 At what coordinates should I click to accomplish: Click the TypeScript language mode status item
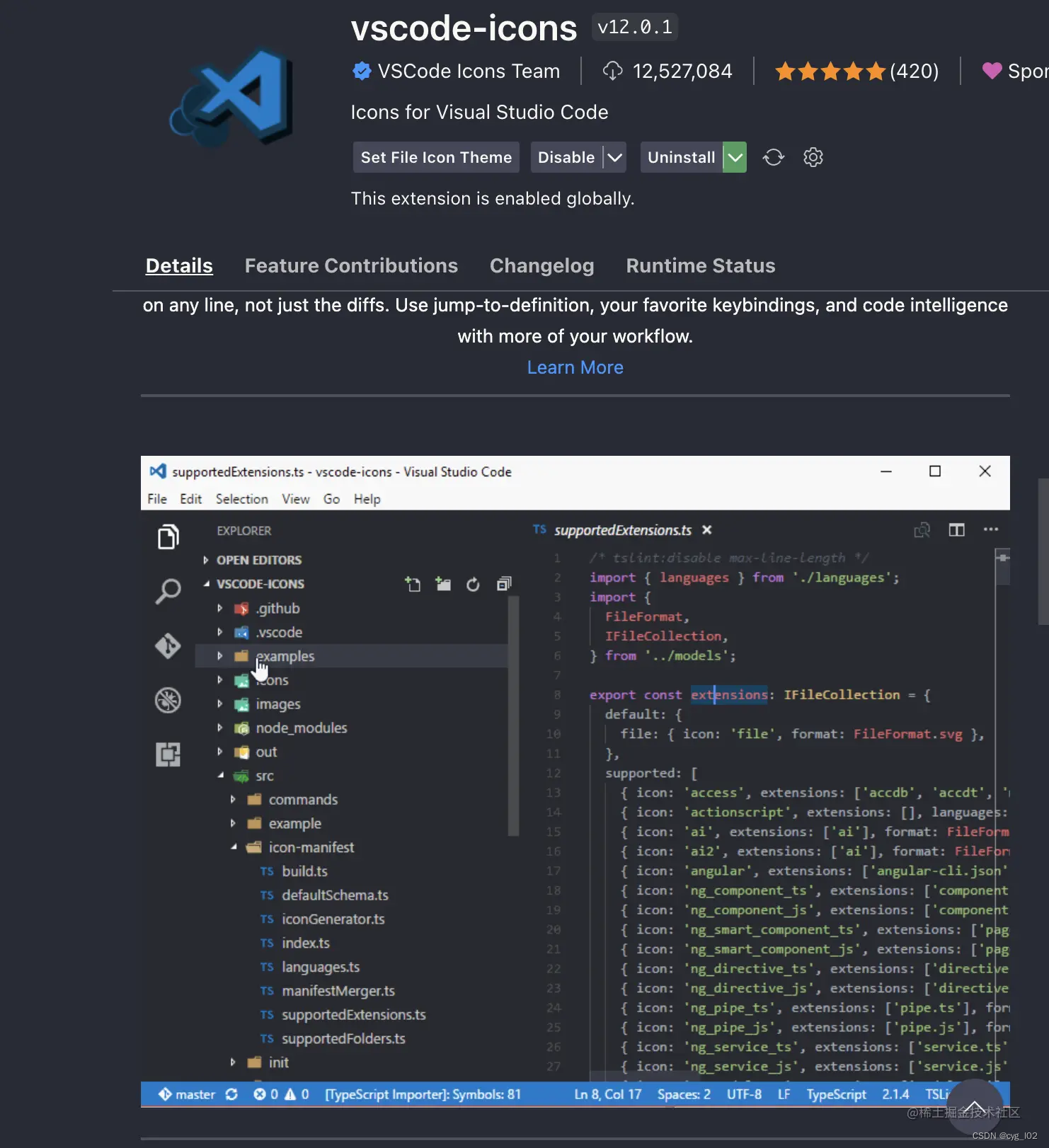click(x=837, y=1094)
